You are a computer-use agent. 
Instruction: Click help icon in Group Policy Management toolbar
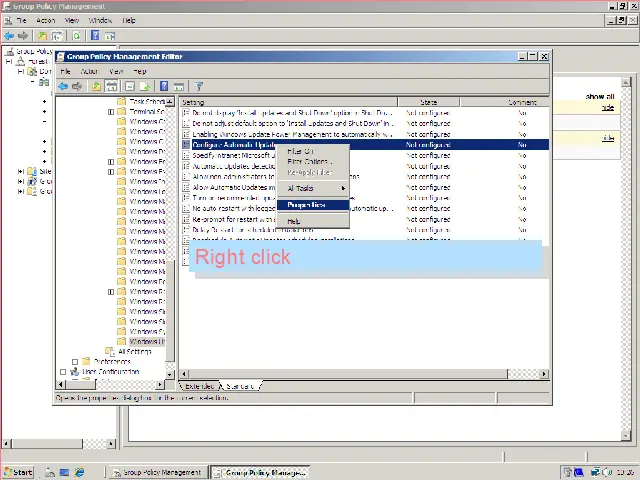point(95,36)
